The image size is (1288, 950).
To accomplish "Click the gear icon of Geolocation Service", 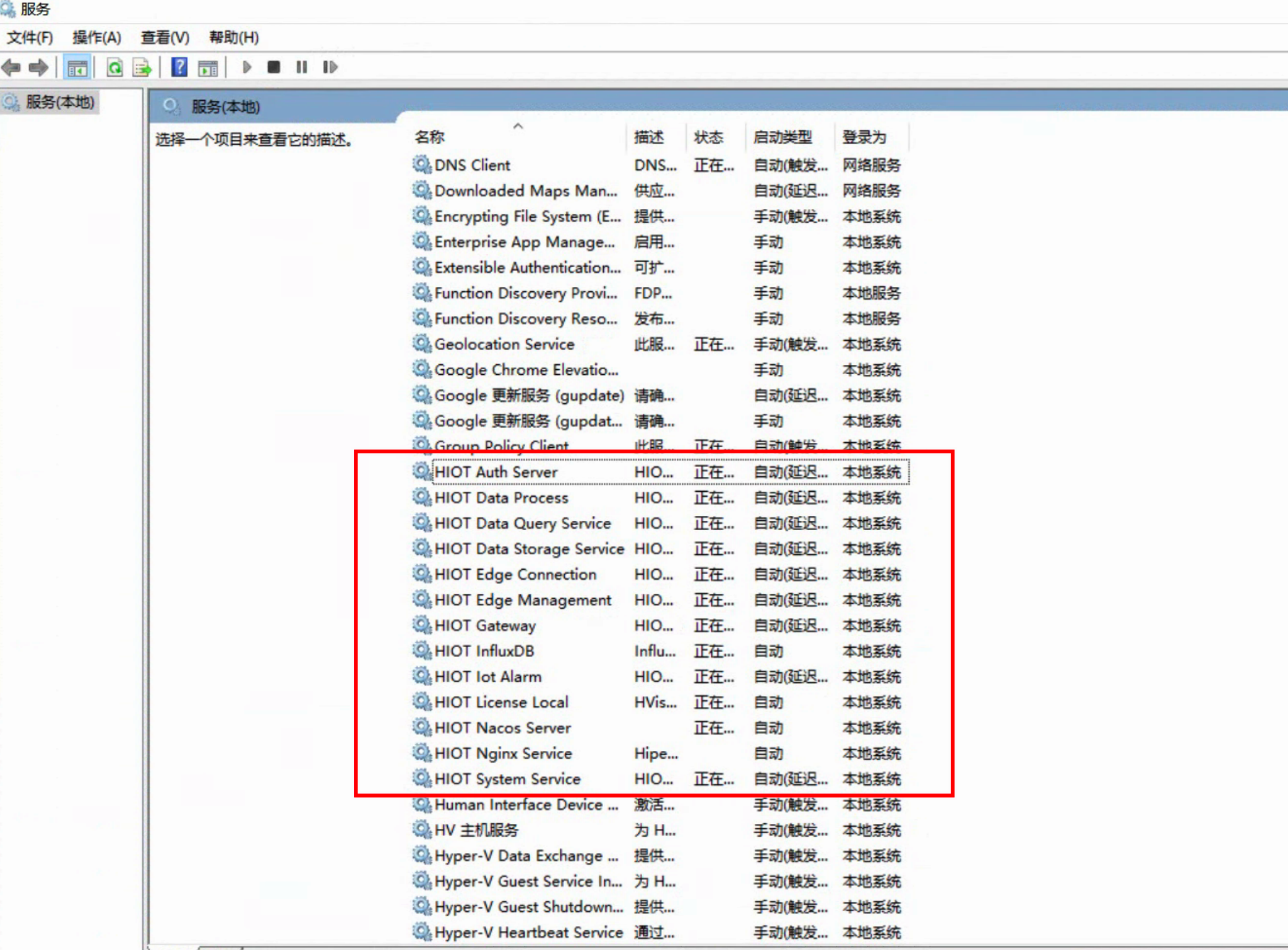I will coord(422,343).
